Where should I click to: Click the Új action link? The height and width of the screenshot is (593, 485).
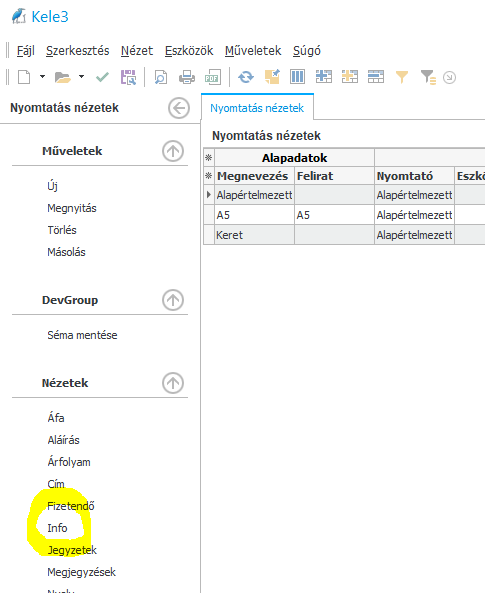click(x=53, y=186)
